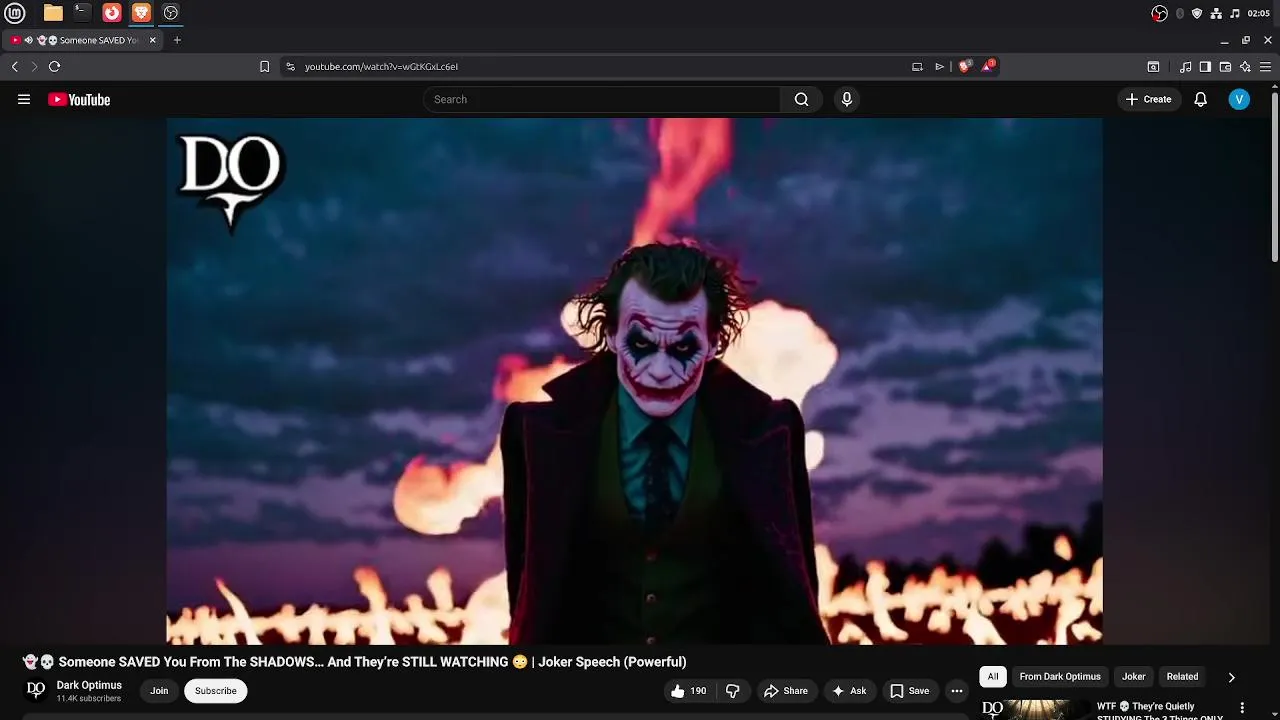Viewport: 1280px width, 720px height.
Task: Bookmark this page
Action: click(264, 66)
